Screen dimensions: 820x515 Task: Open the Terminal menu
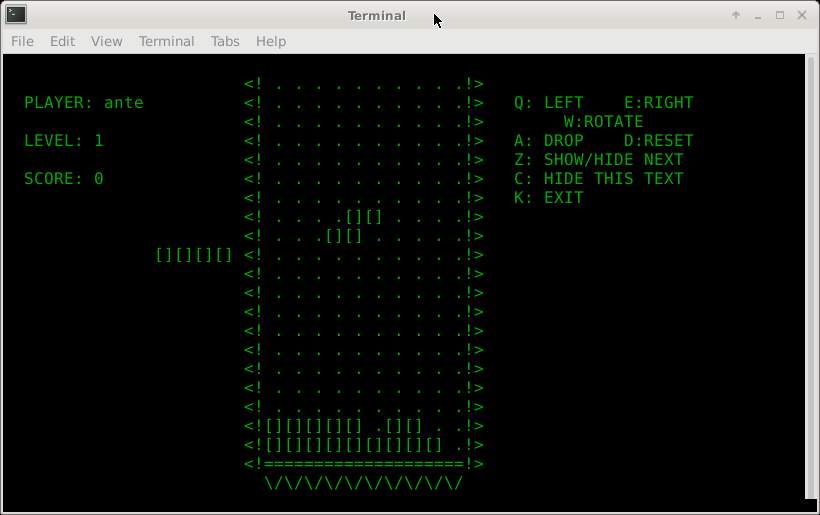point(166,41)
